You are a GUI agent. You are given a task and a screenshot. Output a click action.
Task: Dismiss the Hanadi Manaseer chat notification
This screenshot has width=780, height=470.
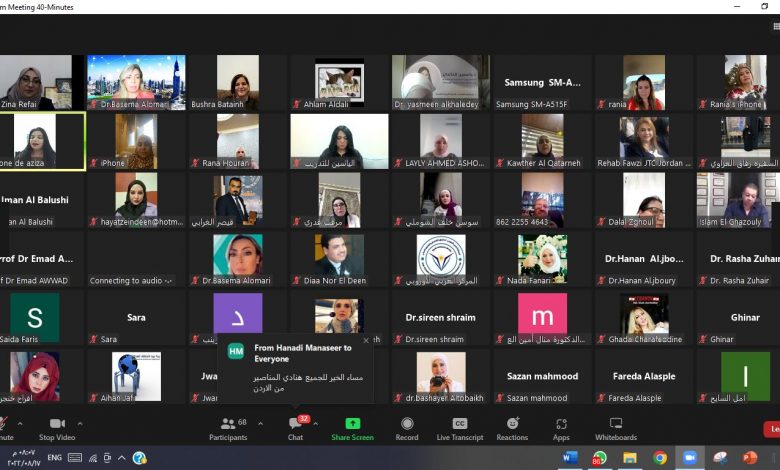(366, 341)
